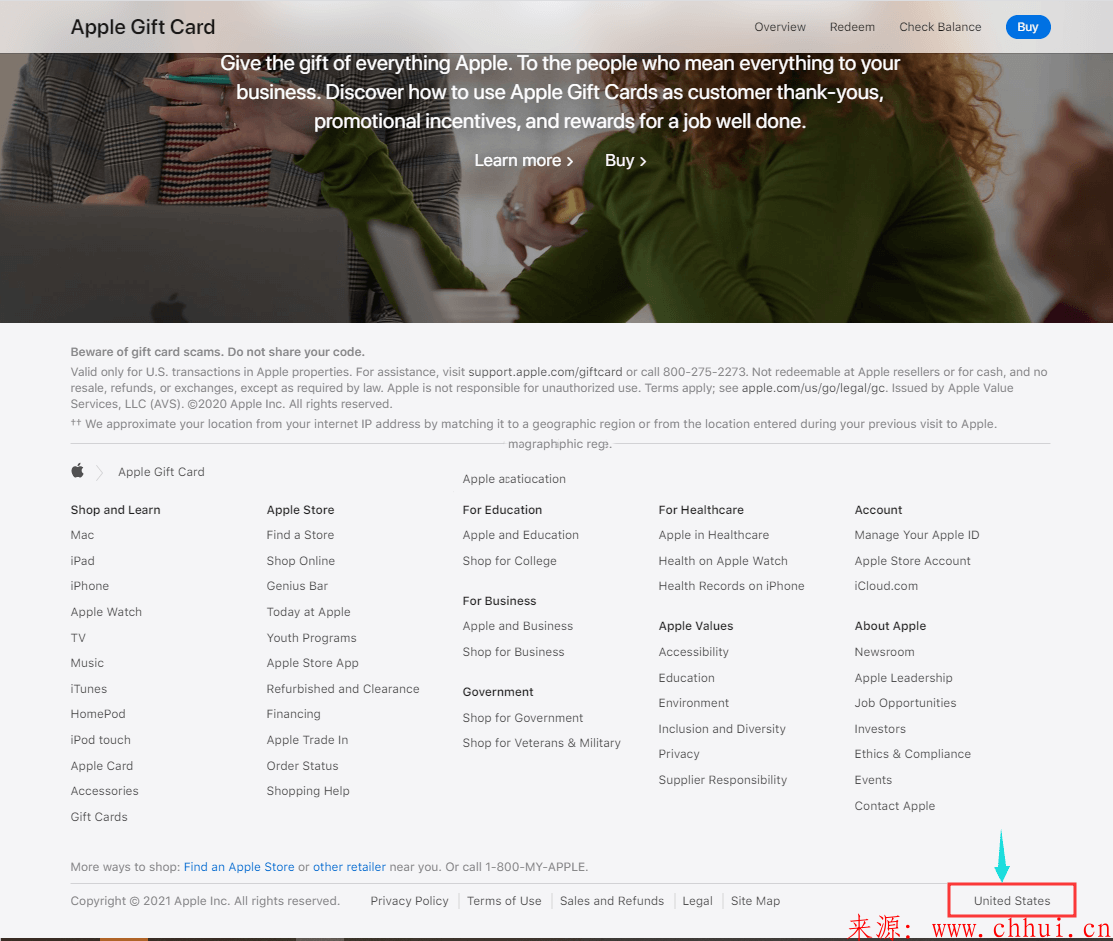Image resolution: width=1113 pixels, height=941 pixels.
Task: Click Apple Gift Card breadcrumb text
Action: coord(161,472)
